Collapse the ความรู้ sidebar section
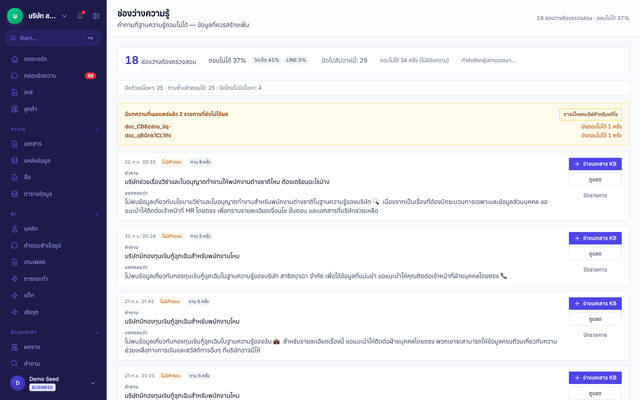640x400 pixels. (x=97, y=129)
